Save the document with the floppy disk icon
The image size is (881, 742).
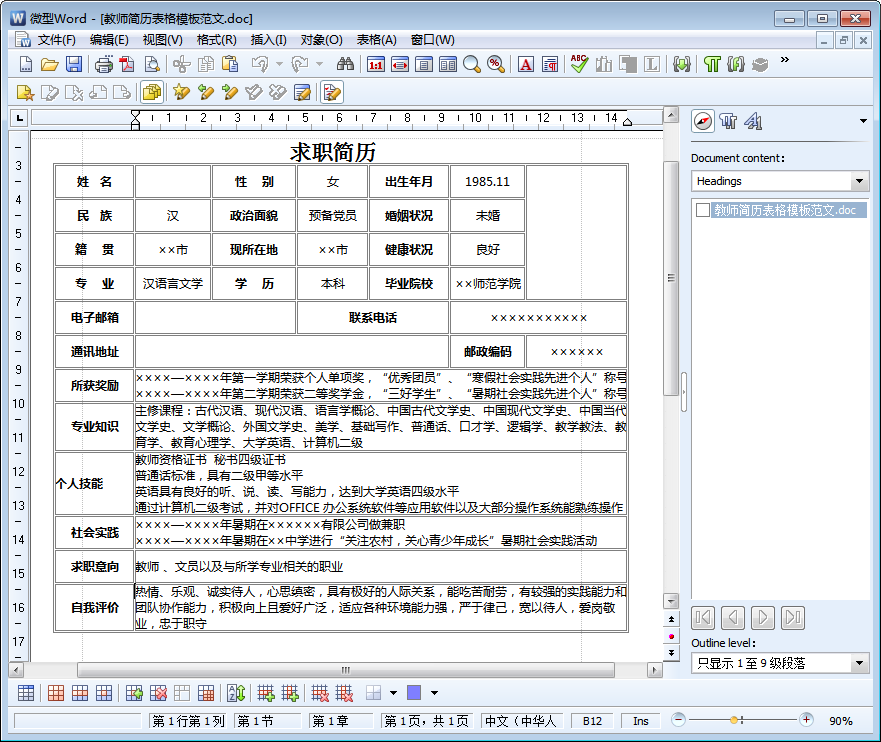(x=74, y=64)
